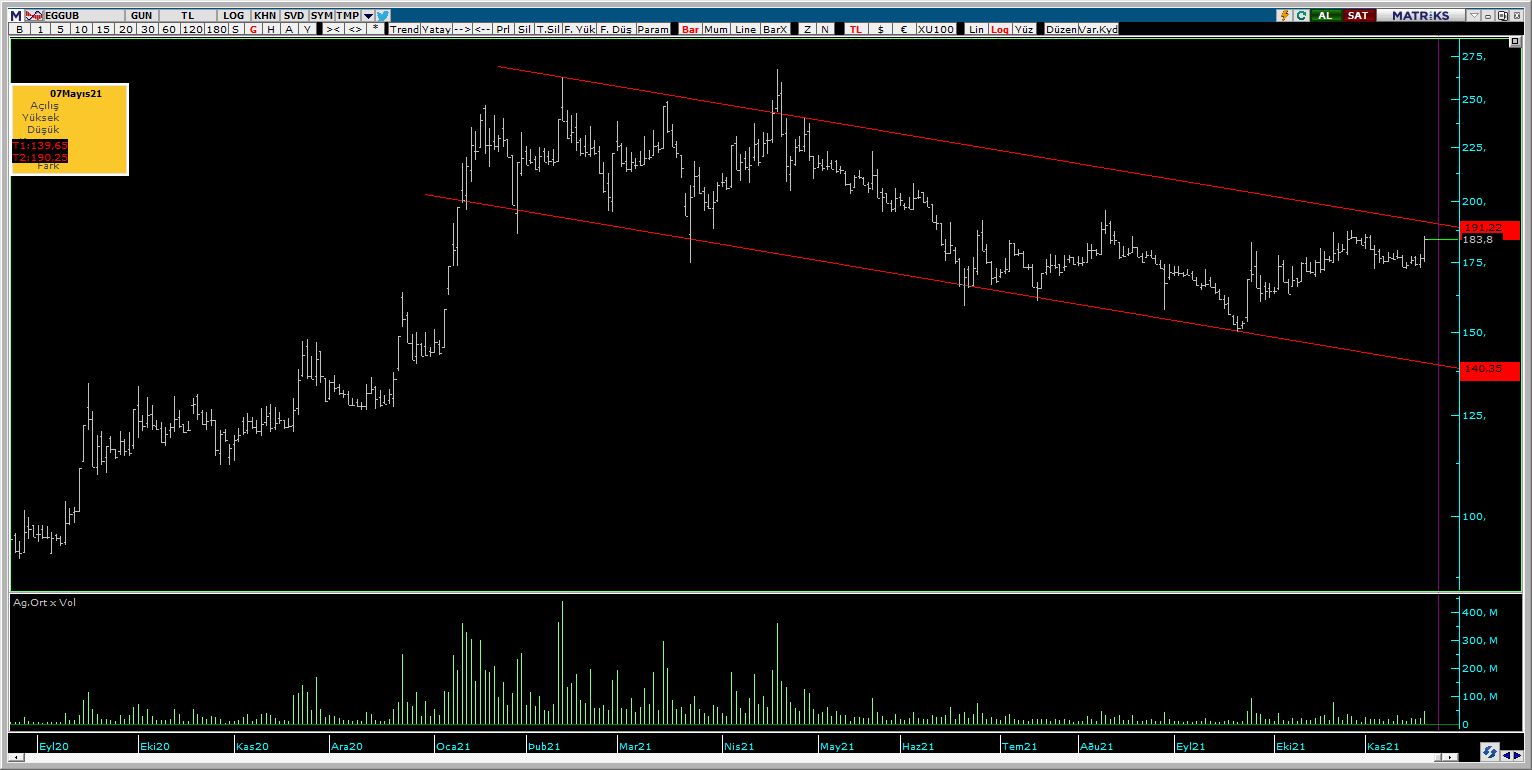Click the N toolbar button
Image resolution: width=1532 pixels, height=770 pixels.
(825, 30)
